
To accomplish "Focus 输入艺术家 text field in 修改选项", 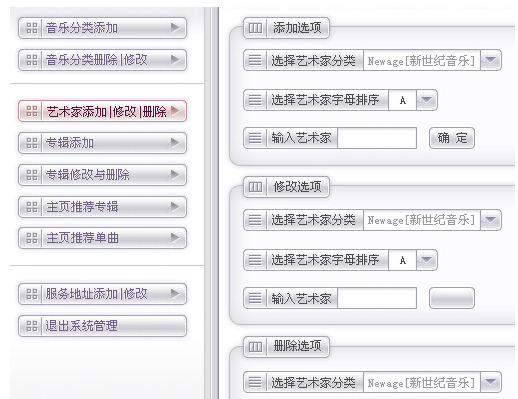I will pyautogui.click(x=377, y=298).
